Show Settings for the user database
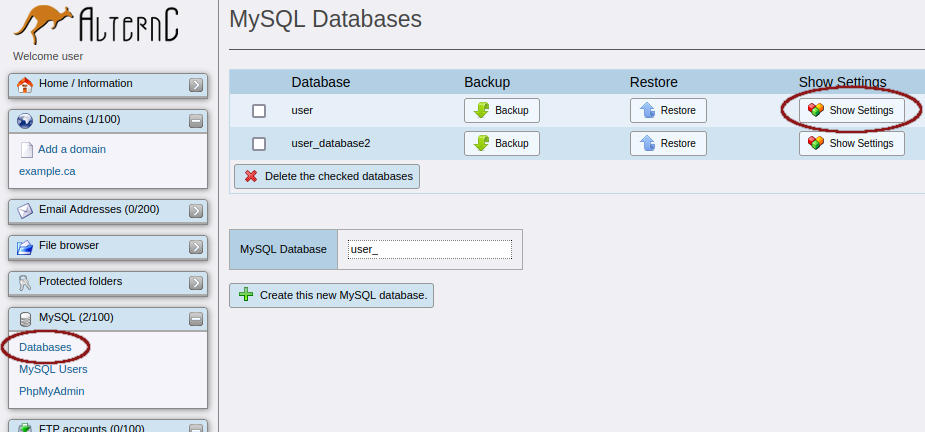Screen dimensions: 925x432 click(852, 110)
